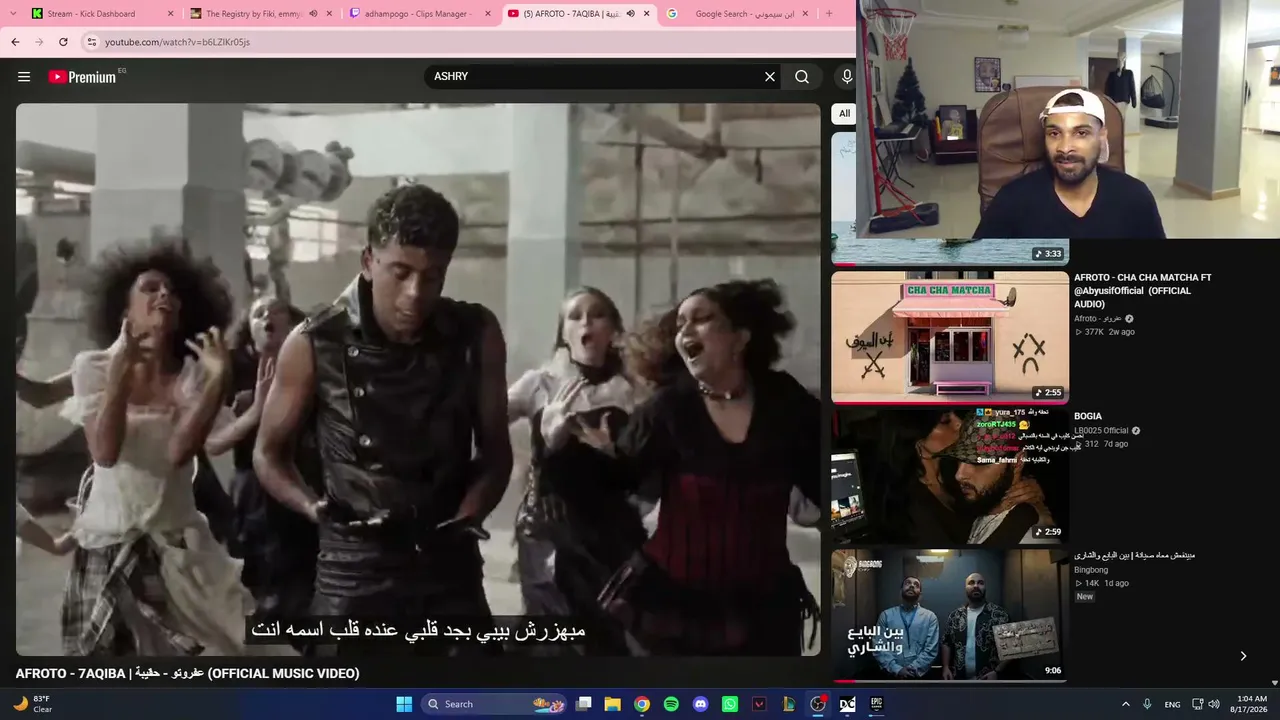Viewport: 1280px width, 720px height.
Task: Click the AFROTO - 7AQIBA video title
Action: (187, 674)
